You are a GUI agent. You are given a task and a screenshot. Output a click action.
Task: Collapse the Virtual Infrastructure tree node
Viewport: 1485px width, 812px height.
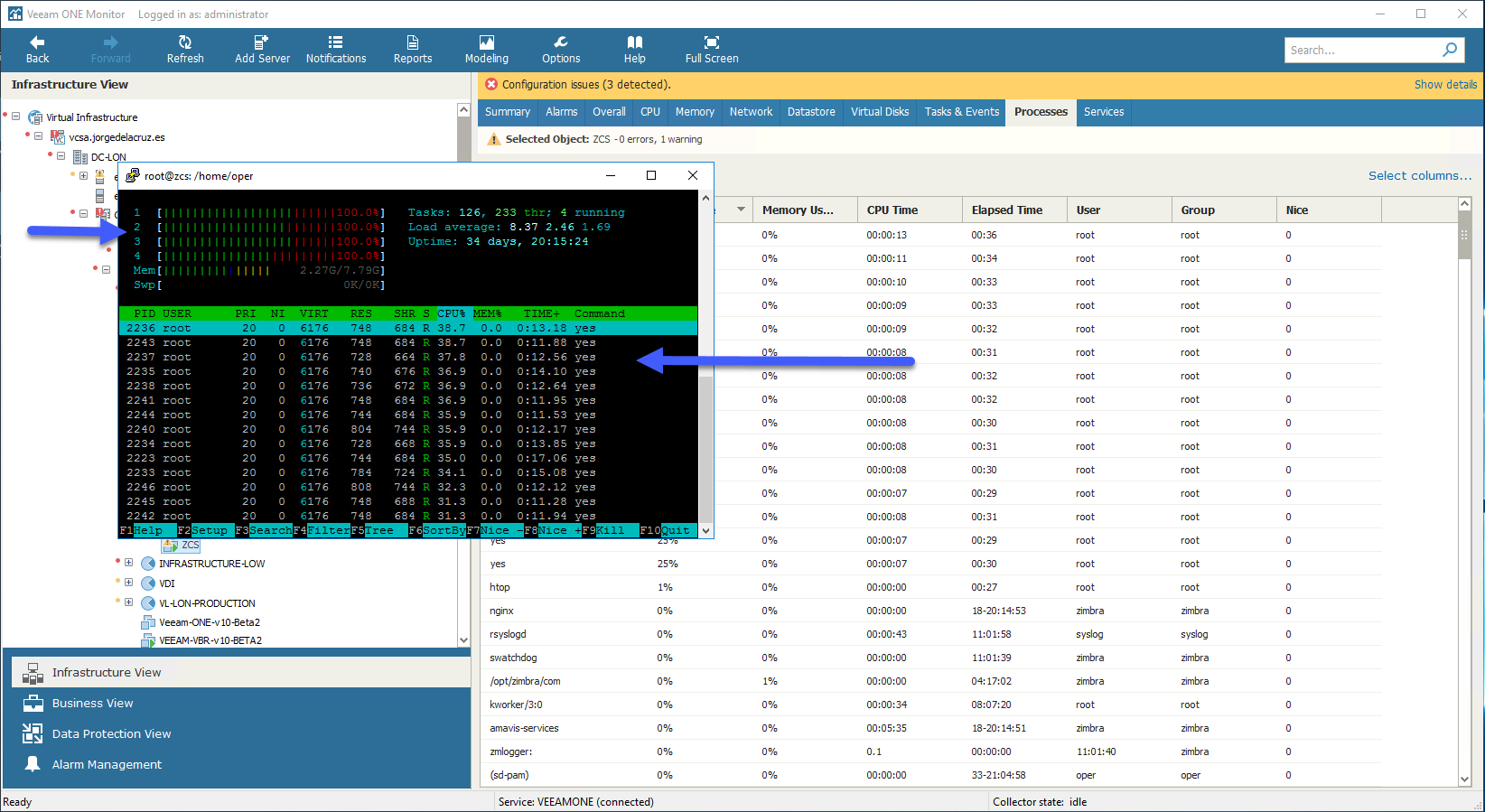point(15,117)
